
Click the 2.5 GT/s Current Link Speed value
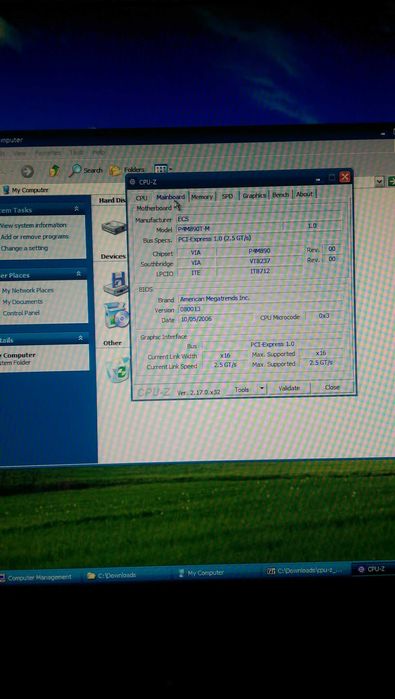coord(225,365)
